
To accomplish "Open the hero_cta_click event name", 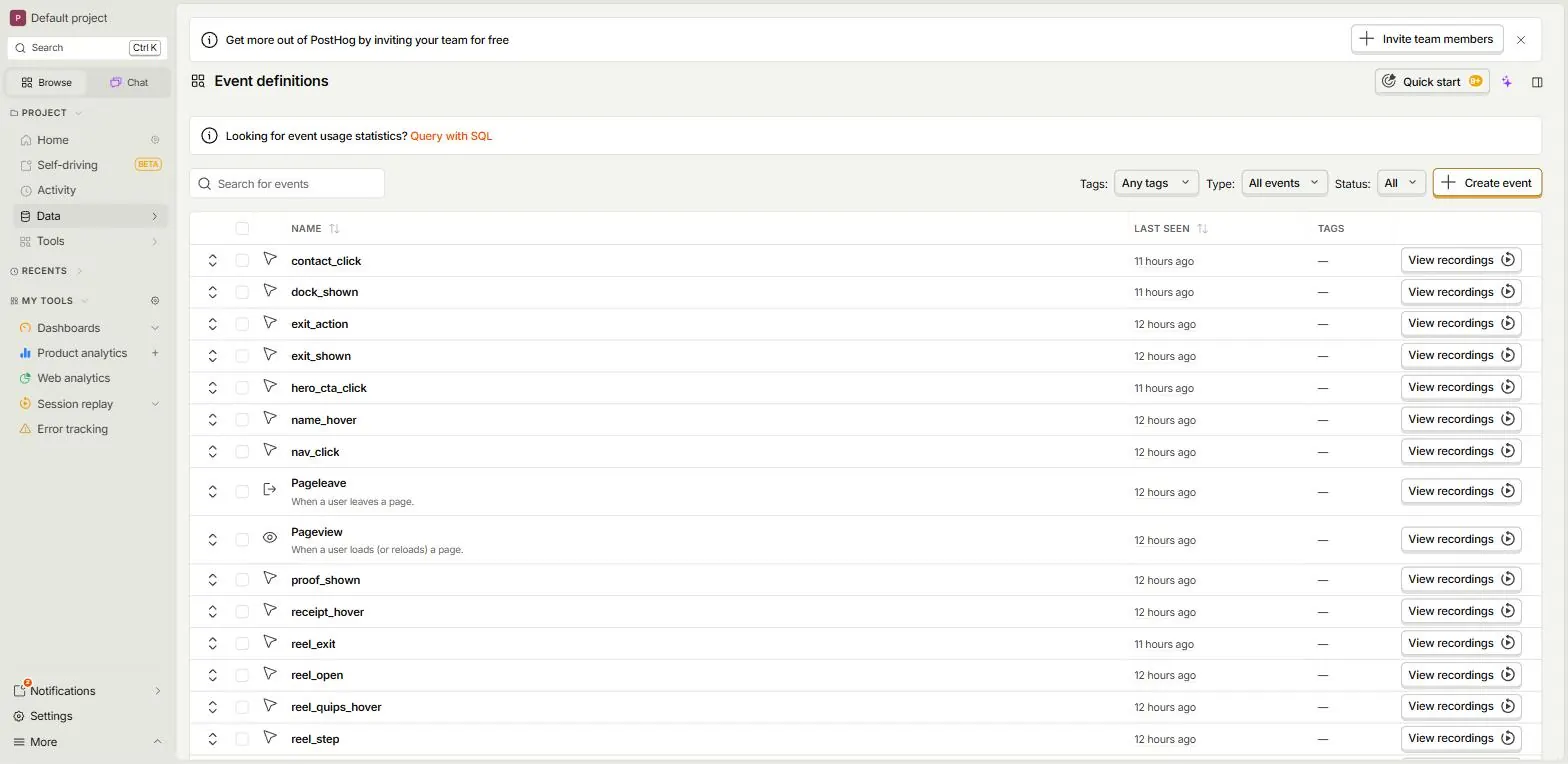I will tap(329, 388).
